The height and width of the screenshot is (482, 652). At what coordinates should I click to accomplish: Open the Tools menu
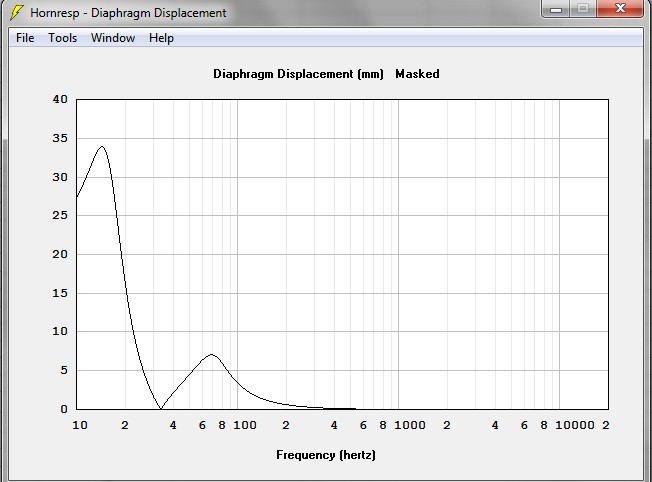click(x=62, y=38)
